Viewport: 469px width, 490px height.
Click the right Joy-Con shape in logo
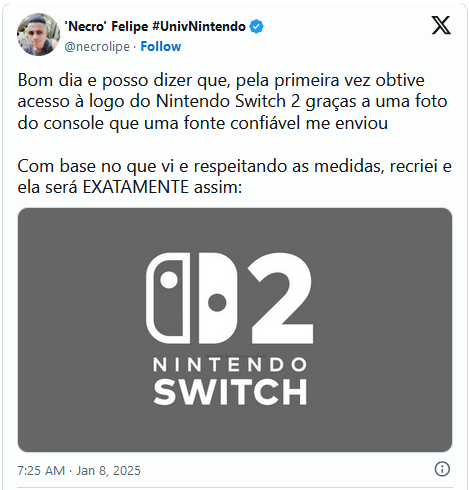pos(218,298)
